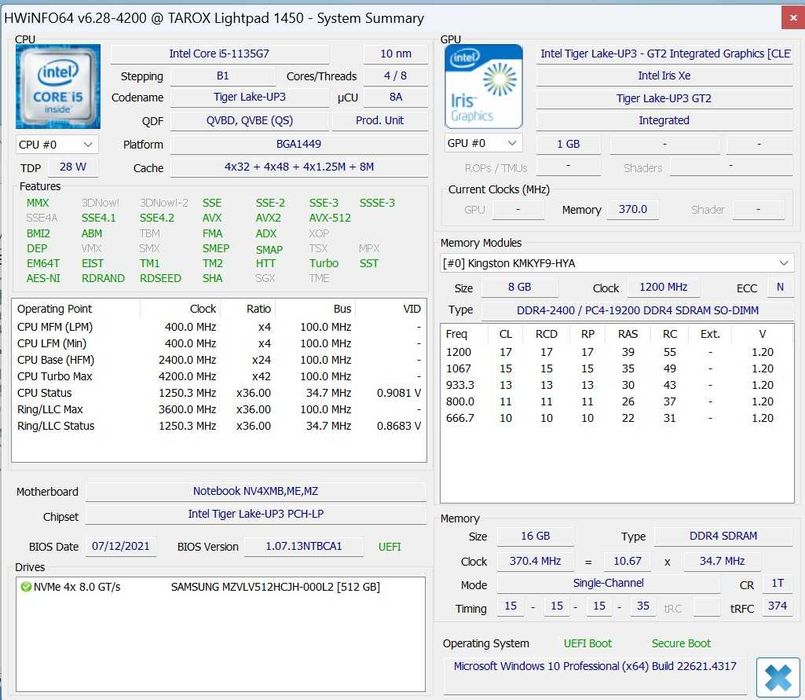
Task: Click the Intel Core i5-1135G7 name field
Action: tap(219, 53)
